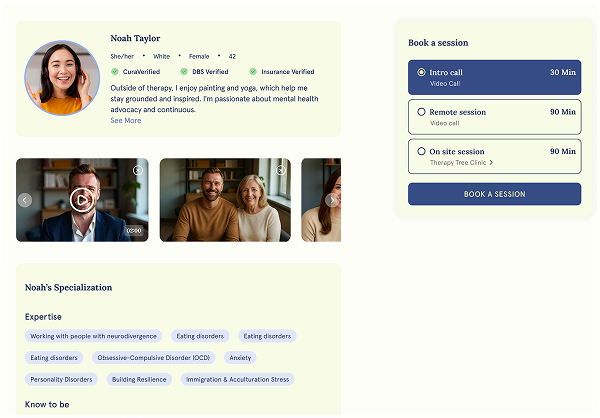Select the Remote session radio option

pos(422,112)
